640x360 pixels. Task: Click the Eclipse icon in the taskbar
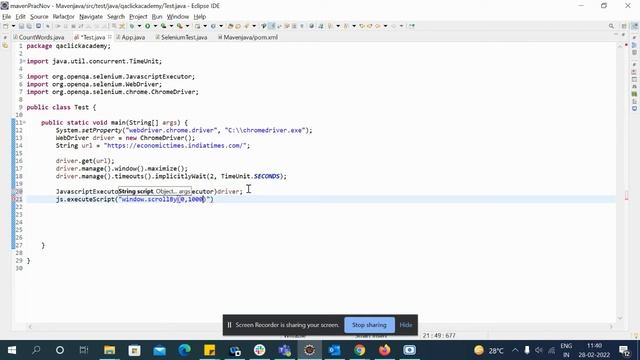point(309,350)
